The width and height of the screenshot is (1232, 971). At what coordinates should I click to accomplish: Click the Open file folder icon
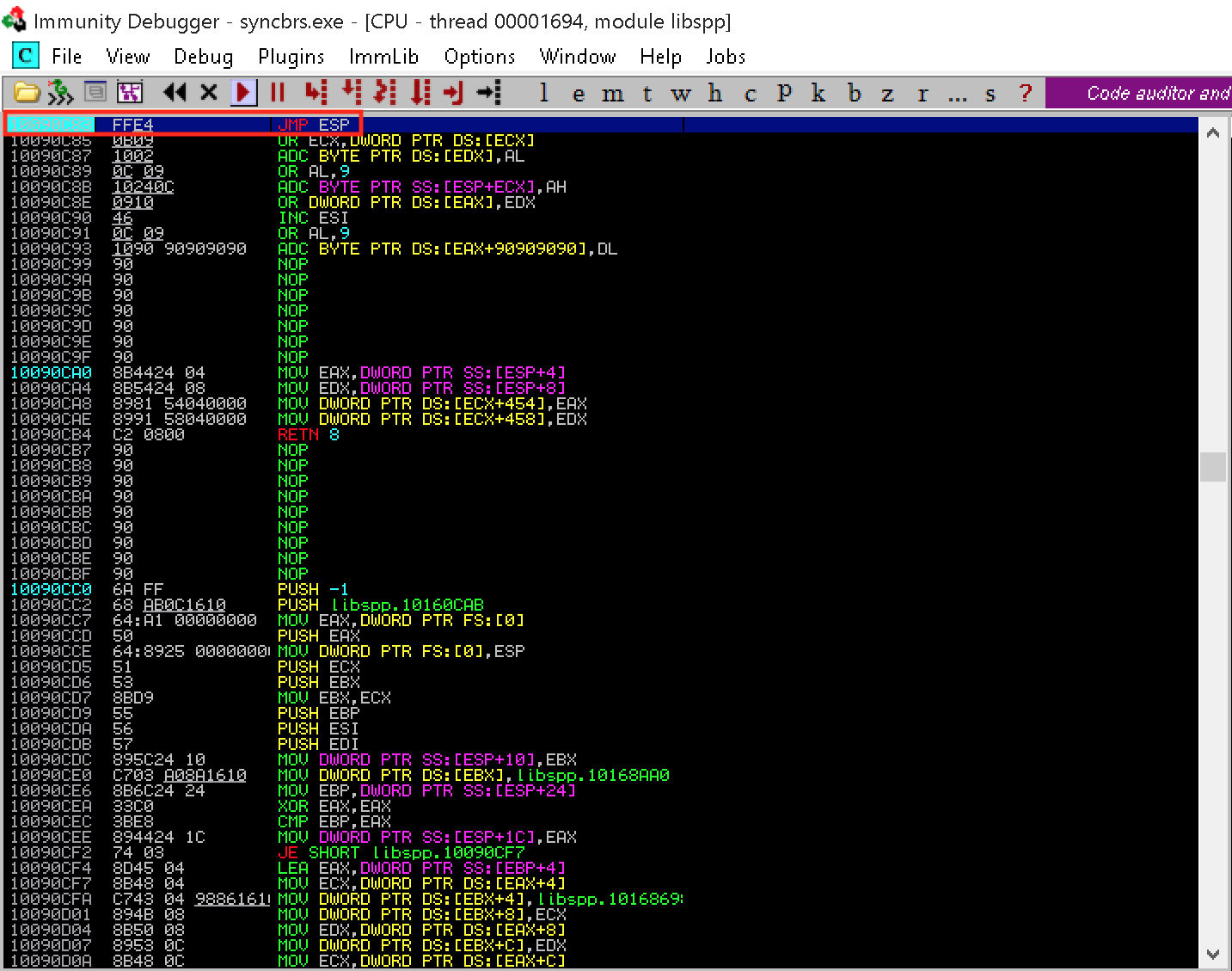tap(27, 92)
